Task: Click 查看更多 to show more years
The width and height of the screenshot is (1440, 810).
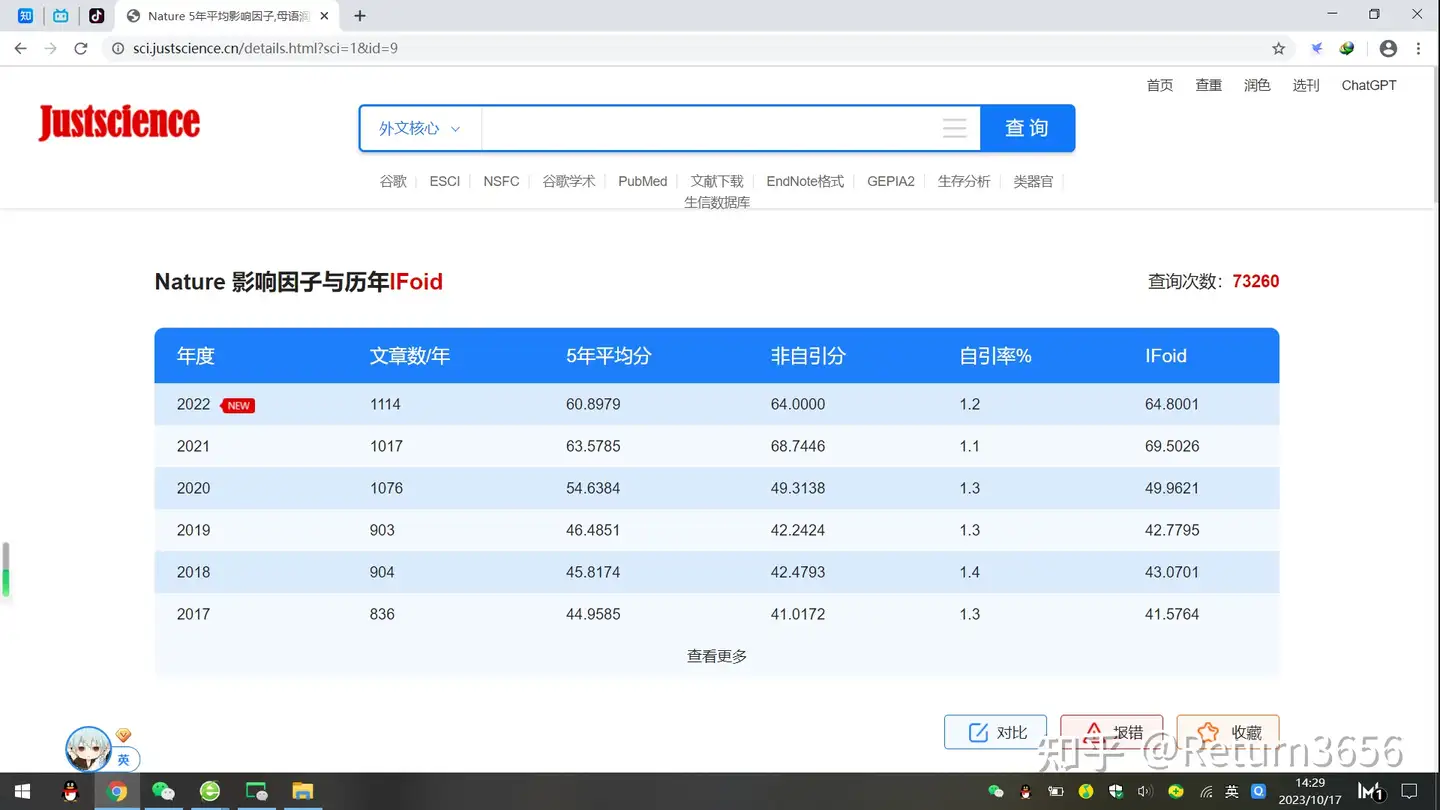Action: pyautogui.click(x=717, y=656)
